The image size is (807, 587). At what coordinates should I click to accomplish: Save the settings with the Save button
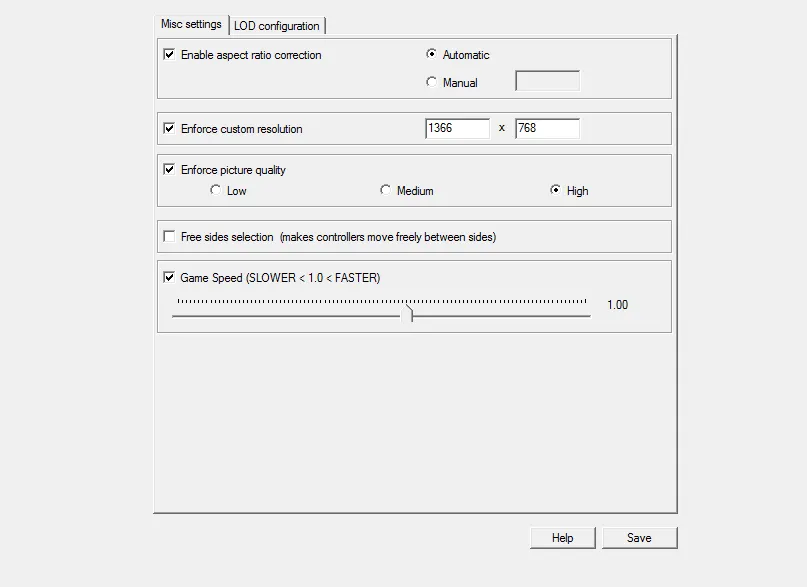[x=639, y=538]
